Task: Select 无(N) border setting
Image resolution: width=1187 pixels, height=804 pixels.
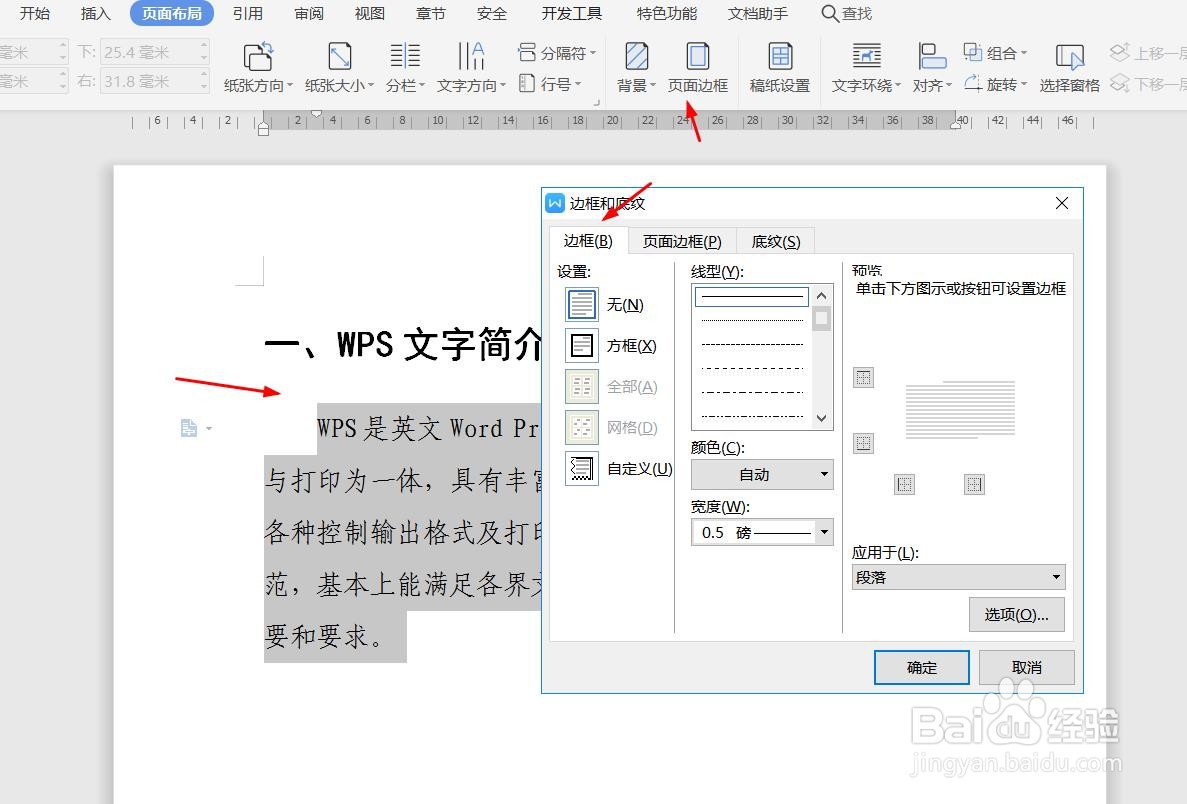Action: [x=602, y=304]
